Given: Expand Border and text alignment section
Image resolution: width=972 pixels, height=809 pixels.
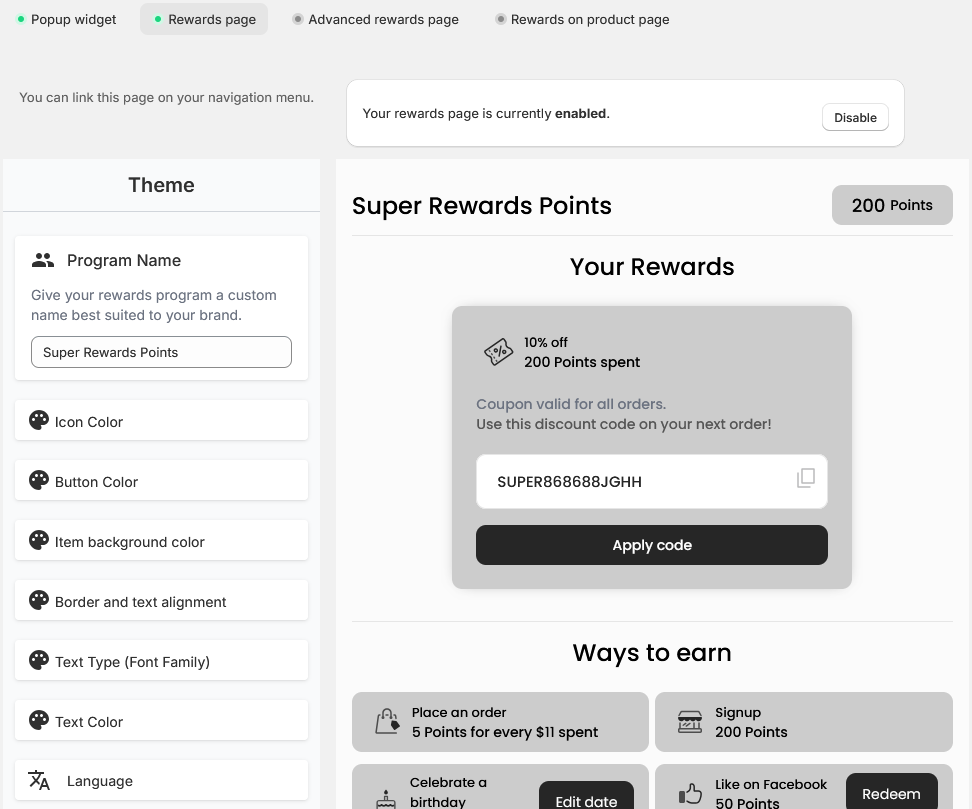Looking at the screenshot, I should point(161,601).
